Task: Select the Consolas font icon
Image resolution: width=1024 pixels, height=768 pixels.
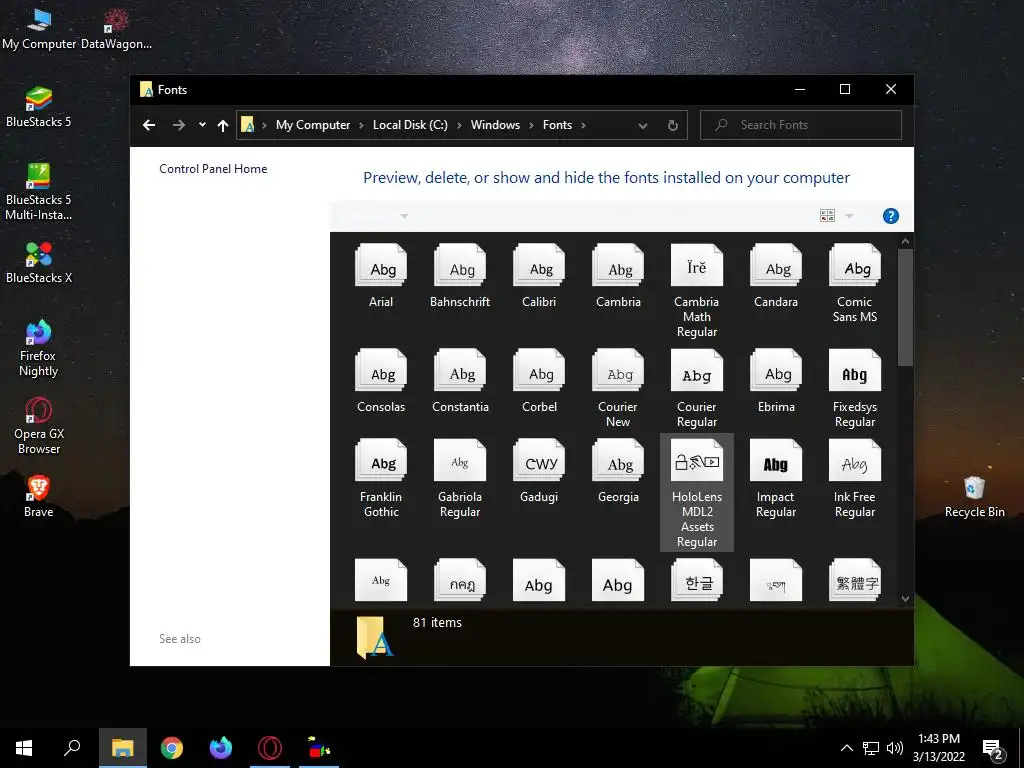Action: click(381, 370)
